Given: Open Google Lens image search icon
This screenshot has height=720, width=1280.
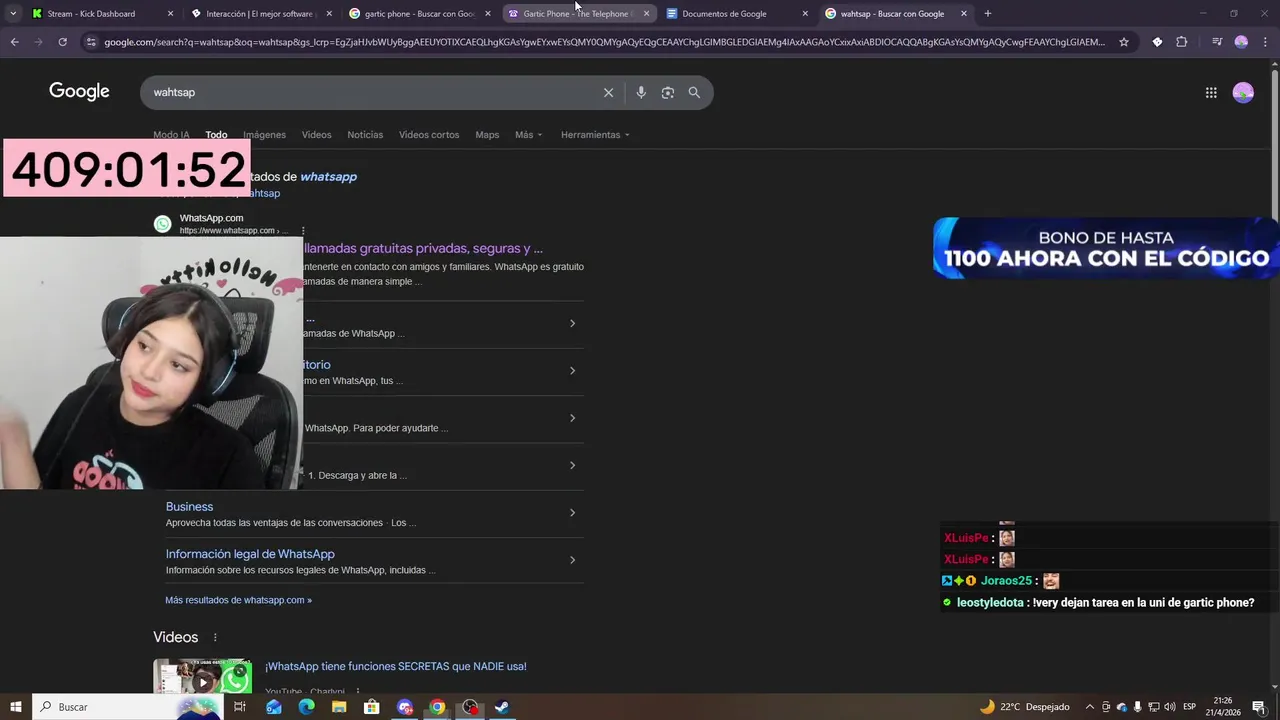Looking at the screenshot, I should (668, 92).
